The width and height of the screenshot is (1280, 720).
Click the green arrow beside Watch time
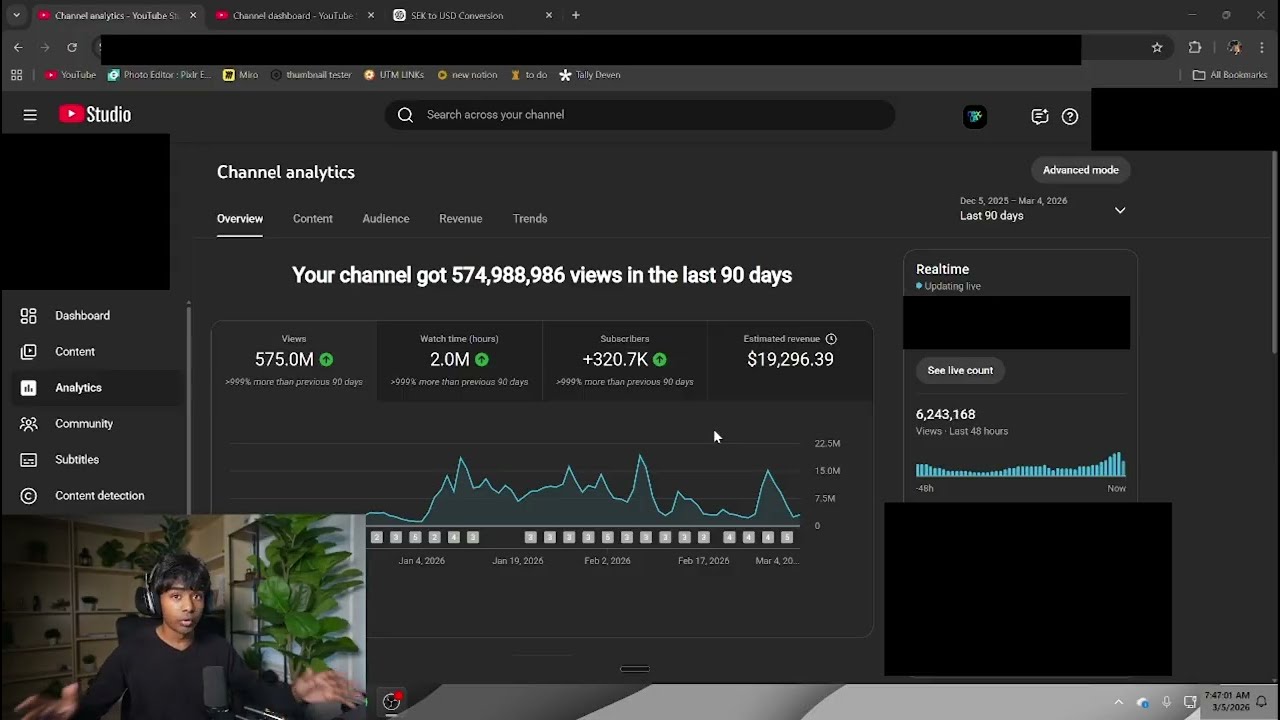(x=482, y=359)
